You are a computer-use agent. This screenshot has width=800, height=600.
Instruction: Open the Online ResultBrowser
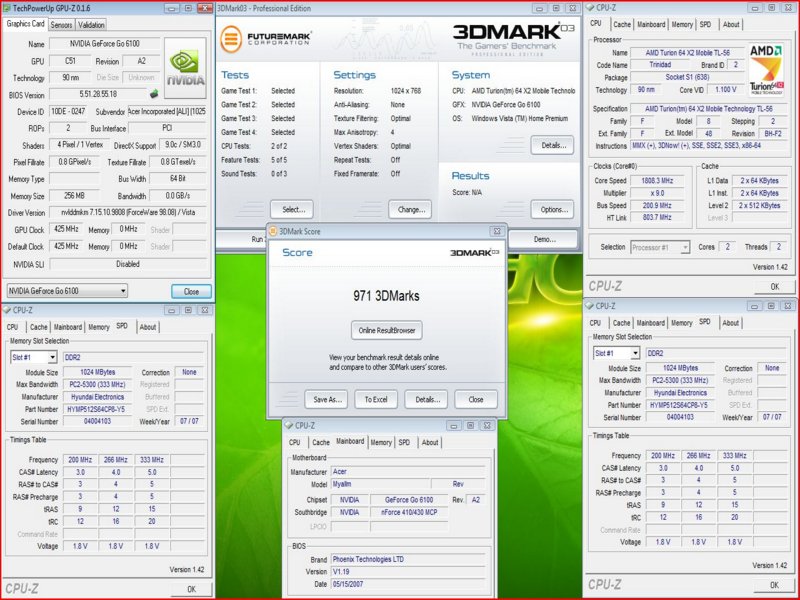[387, 330]
